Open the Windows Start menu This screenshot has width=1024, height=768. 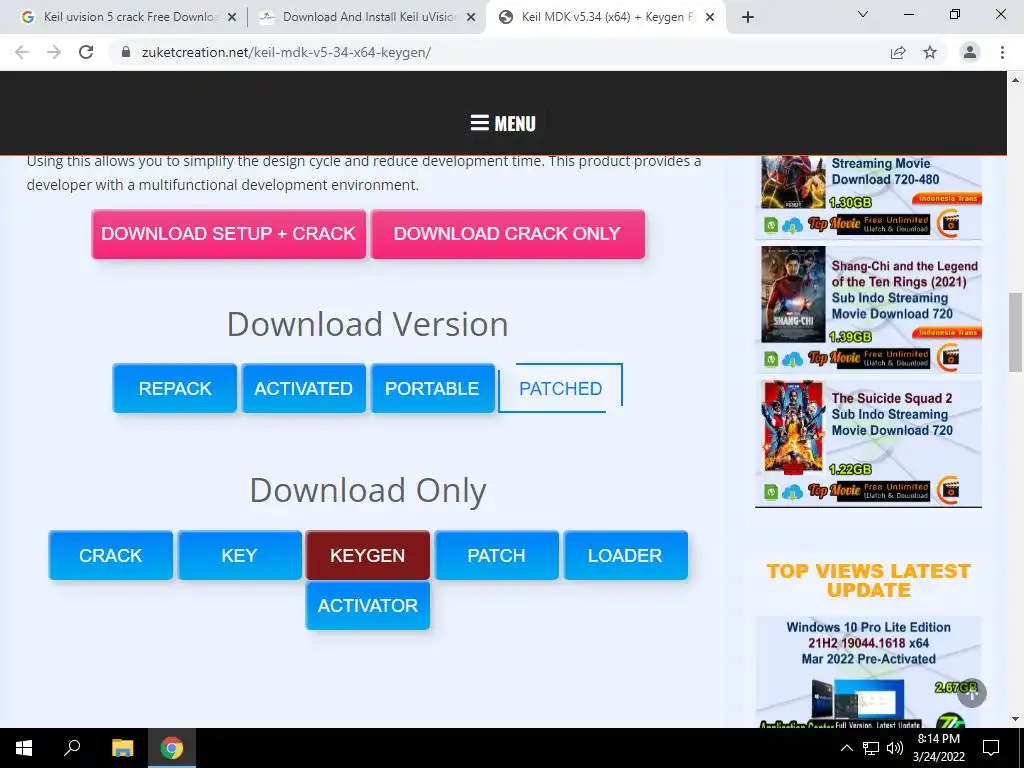click(24, 748)
